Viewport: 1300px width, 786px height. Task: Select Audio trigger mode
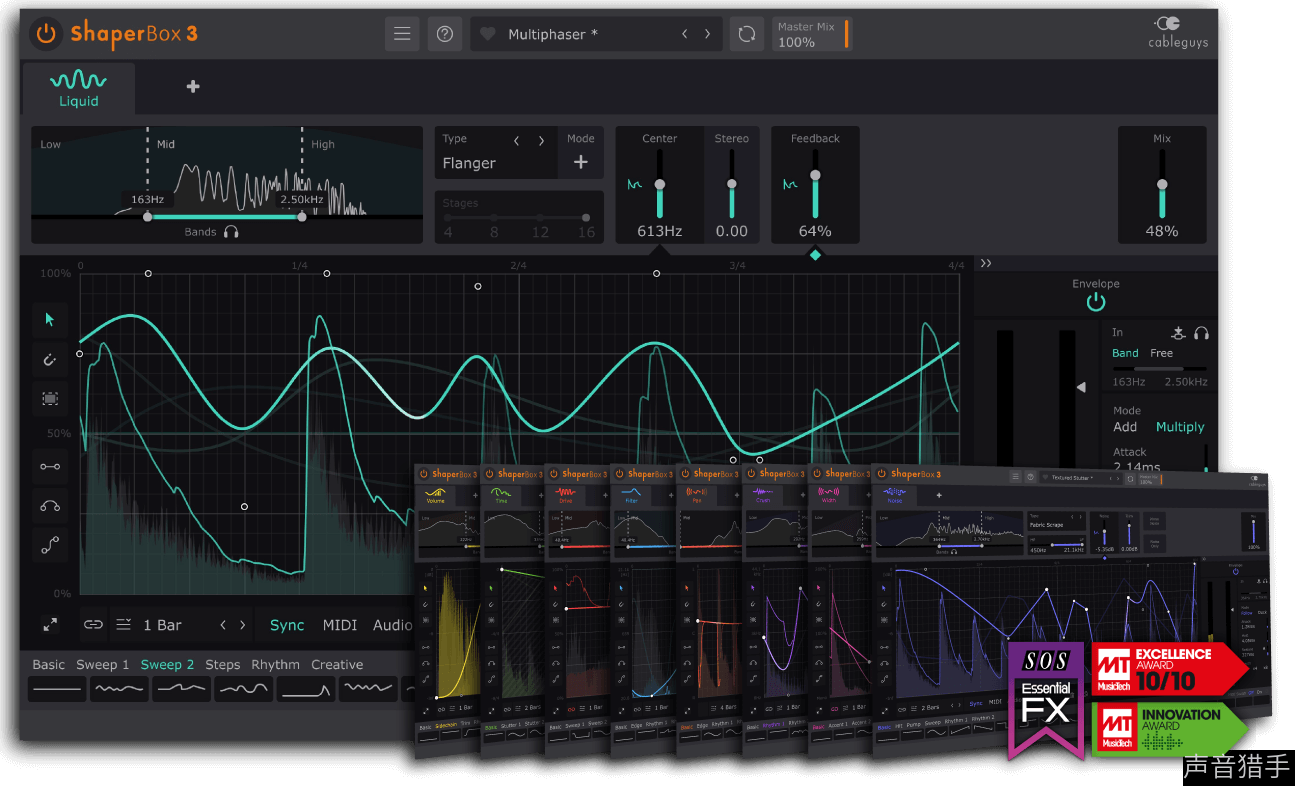(392, 625)
